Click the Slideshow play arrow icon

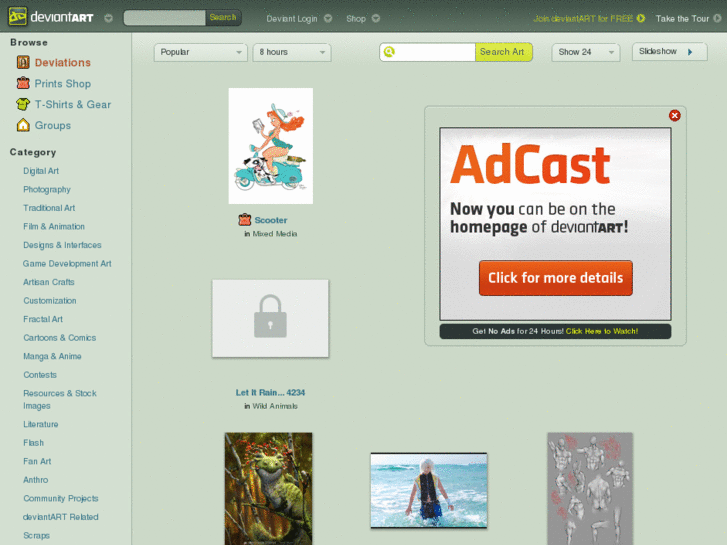tap(690, 52)
